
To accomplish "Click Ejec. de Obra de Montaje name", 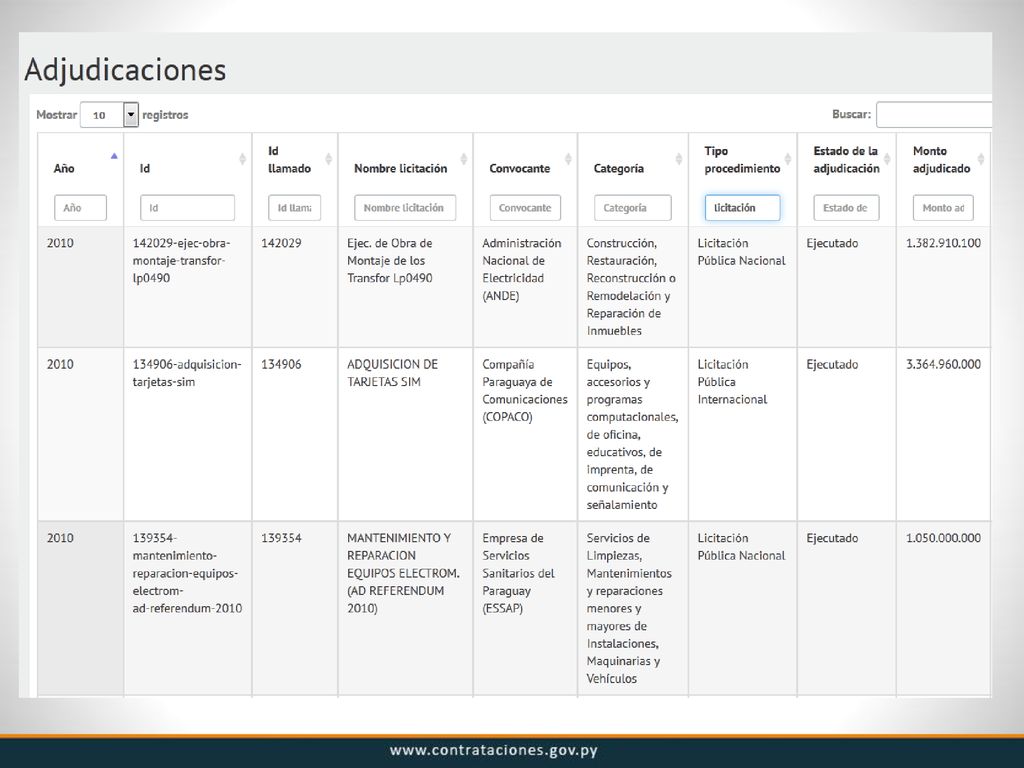I will click(x=389, y=261).
